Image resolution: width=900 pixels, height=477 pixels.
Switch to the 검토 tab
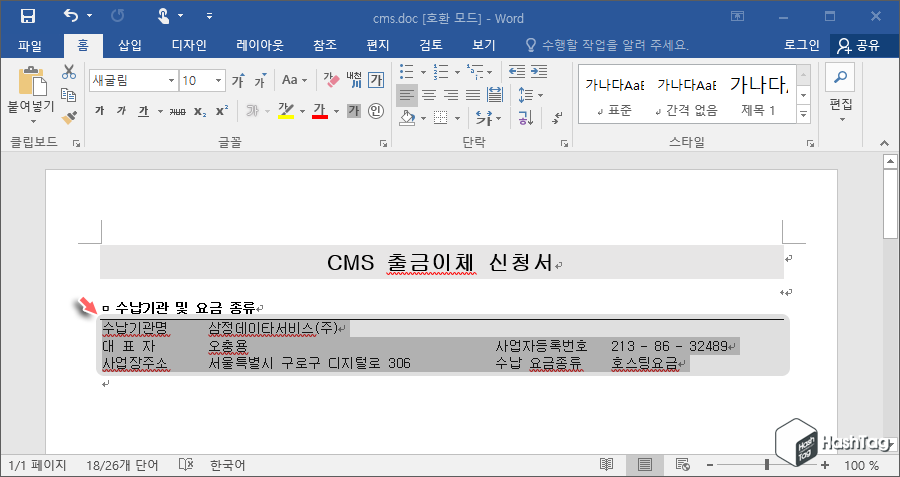tap(430, 45)
